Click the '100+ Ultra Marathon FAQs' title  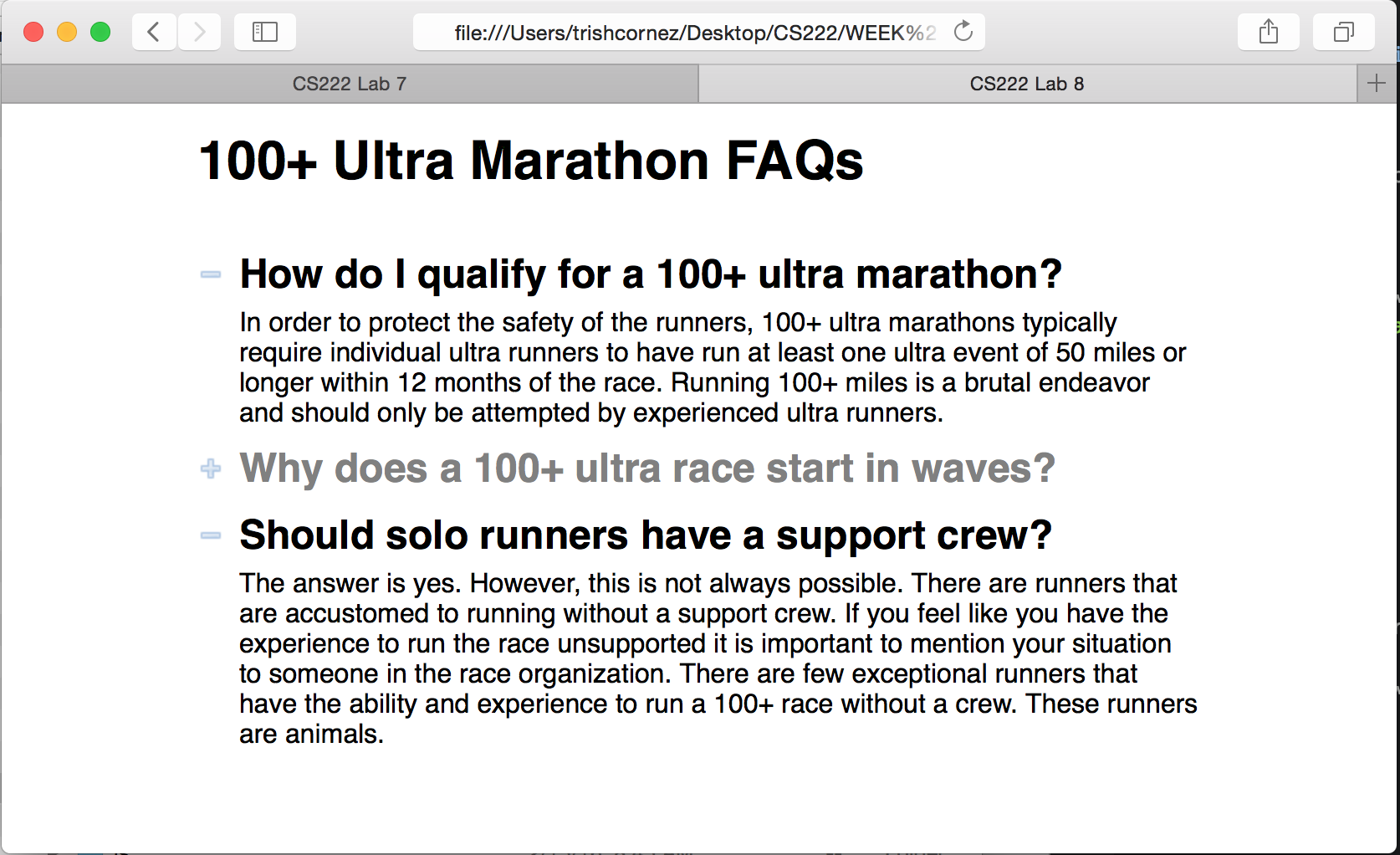click(531, 161)
